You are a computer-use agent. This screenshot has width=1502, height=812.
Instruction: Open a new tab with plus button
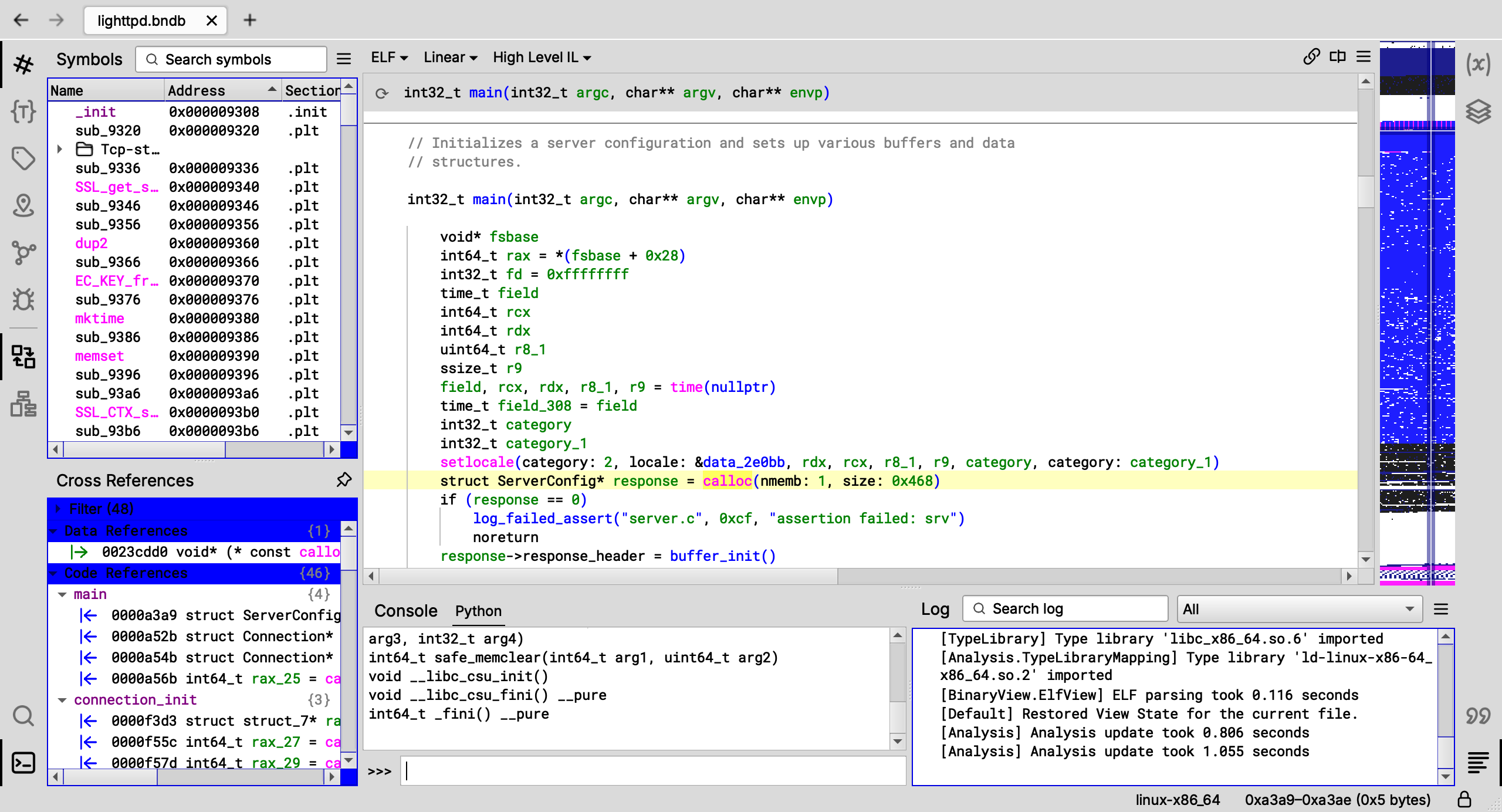pos(250,21)
